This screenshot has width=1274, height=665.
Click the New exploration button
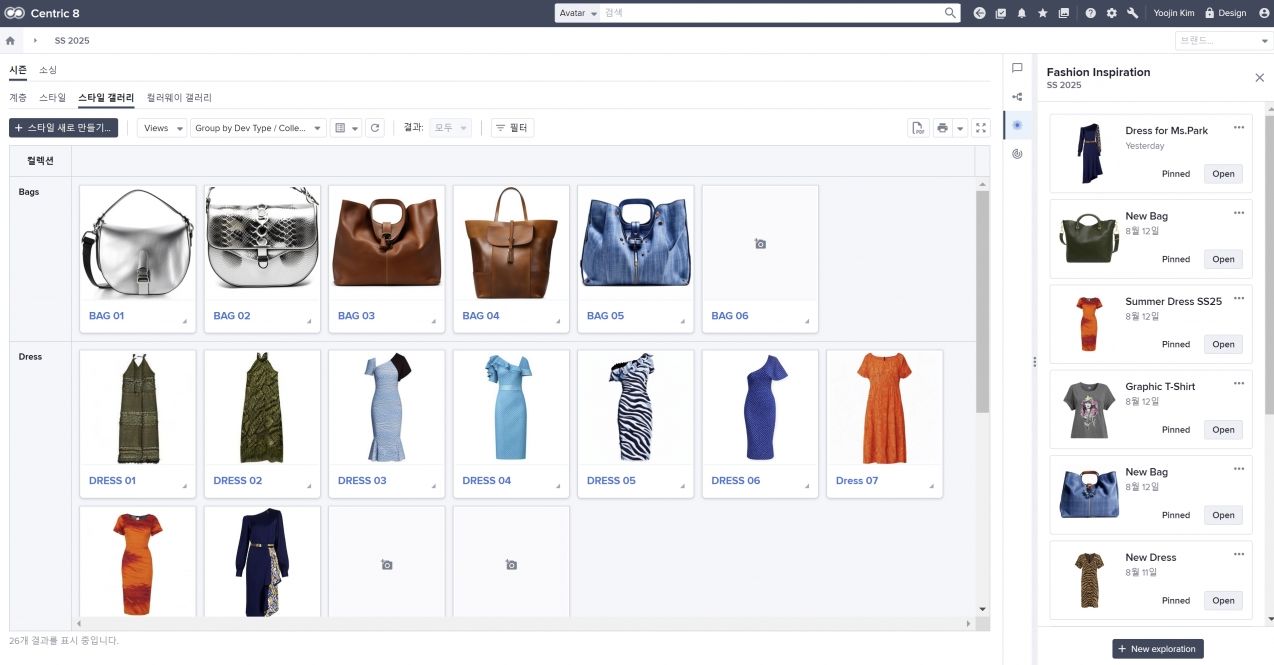pos(1157,649)
